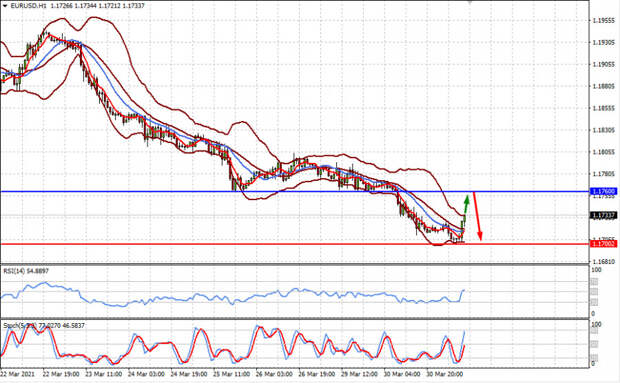The height and width of the screenshot is (383, 620).
Task: Click the 100 label on RSI scale
Action: point(597,270)
